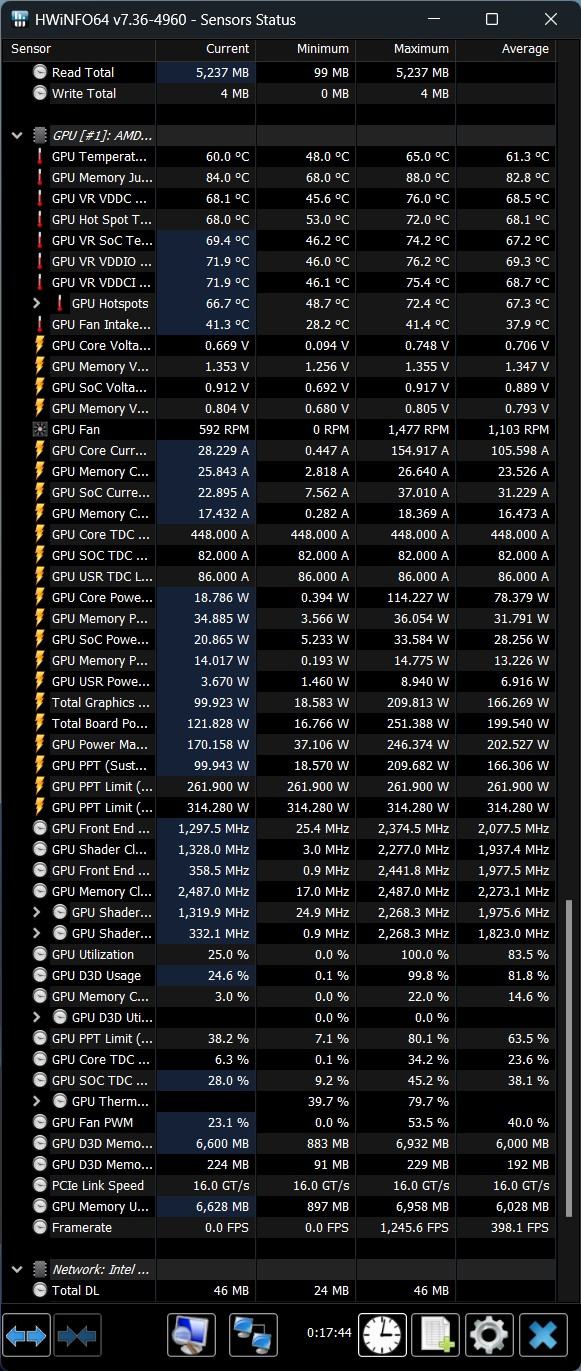Select the GPU D3D Usage row label

coord(96,975)
